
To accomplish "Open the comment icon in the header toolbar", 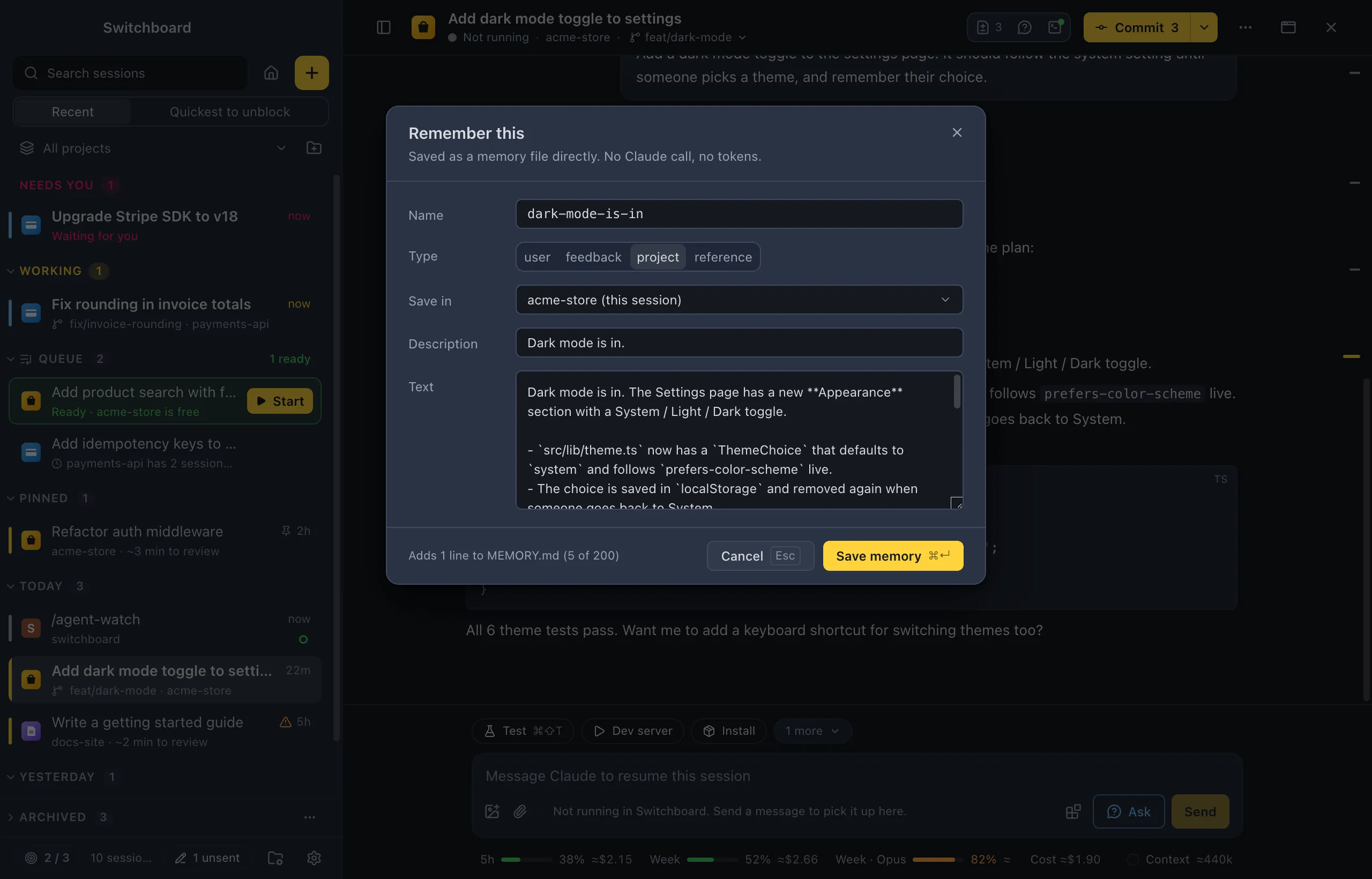I will (1024, 27).
